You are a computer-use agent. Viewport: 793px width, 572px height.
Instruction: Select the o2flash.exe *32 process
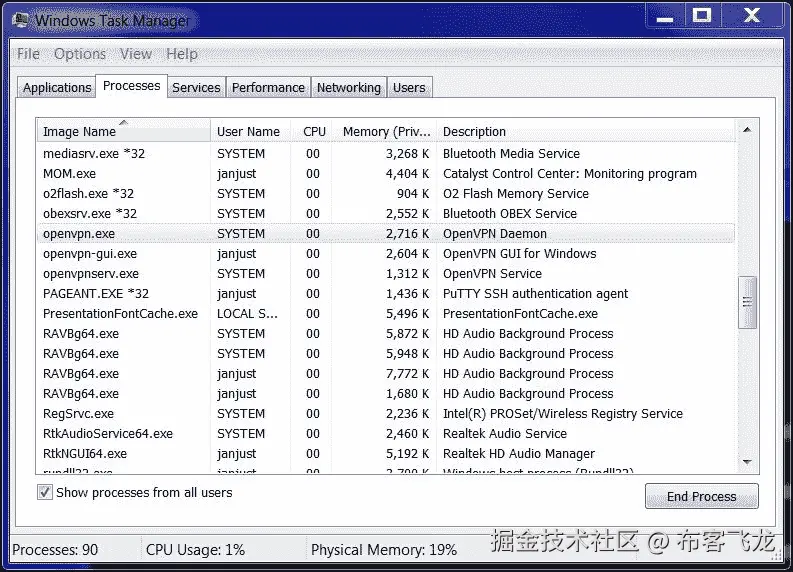pyautogui.click(x=385, y=193)
